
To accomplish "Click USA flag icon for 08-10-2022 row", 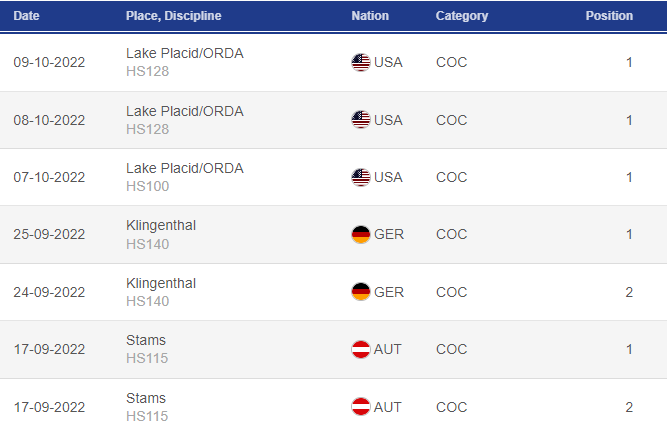I will coord(361,120).
